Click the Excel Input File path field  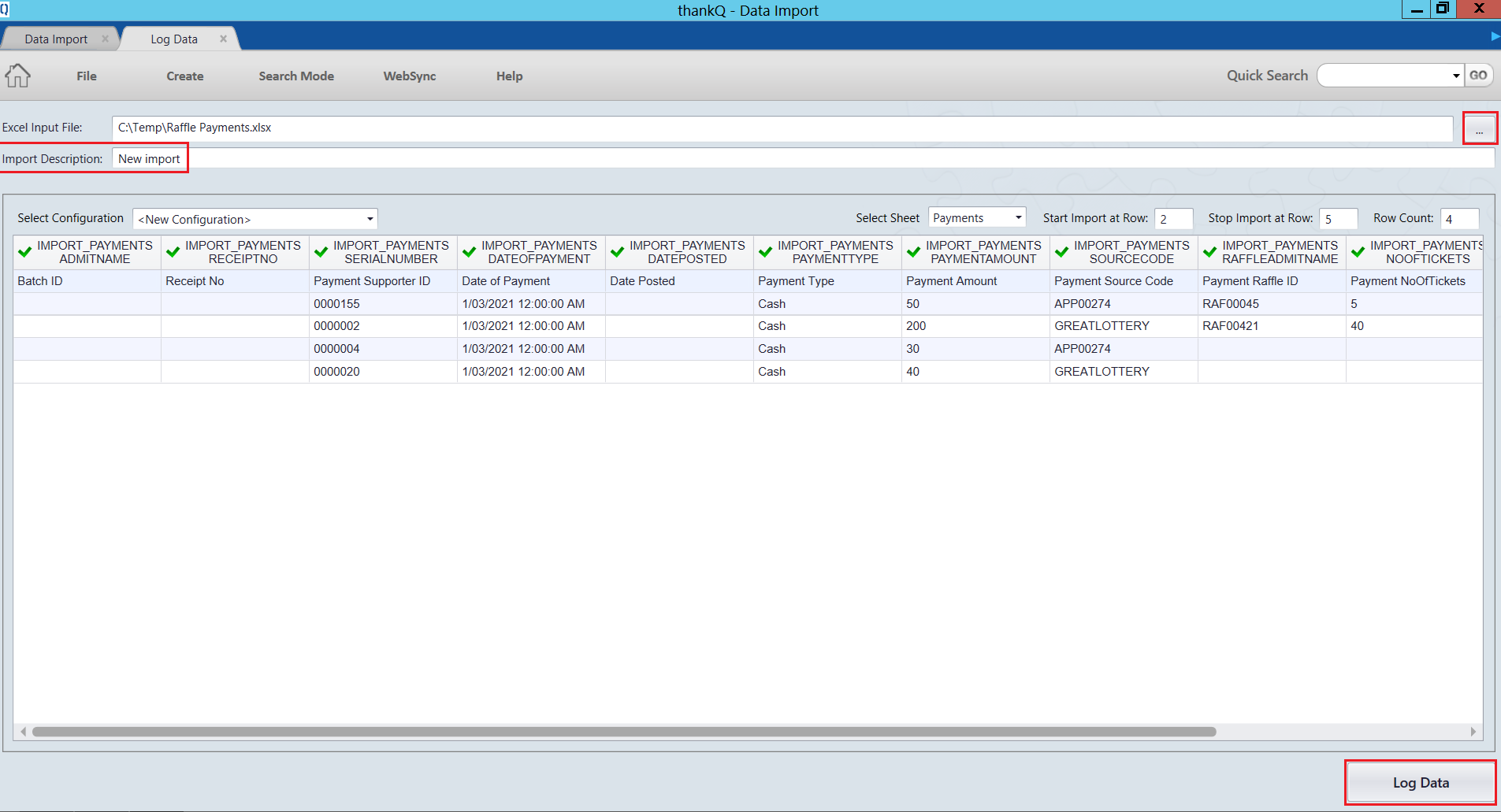coord(782,128)
